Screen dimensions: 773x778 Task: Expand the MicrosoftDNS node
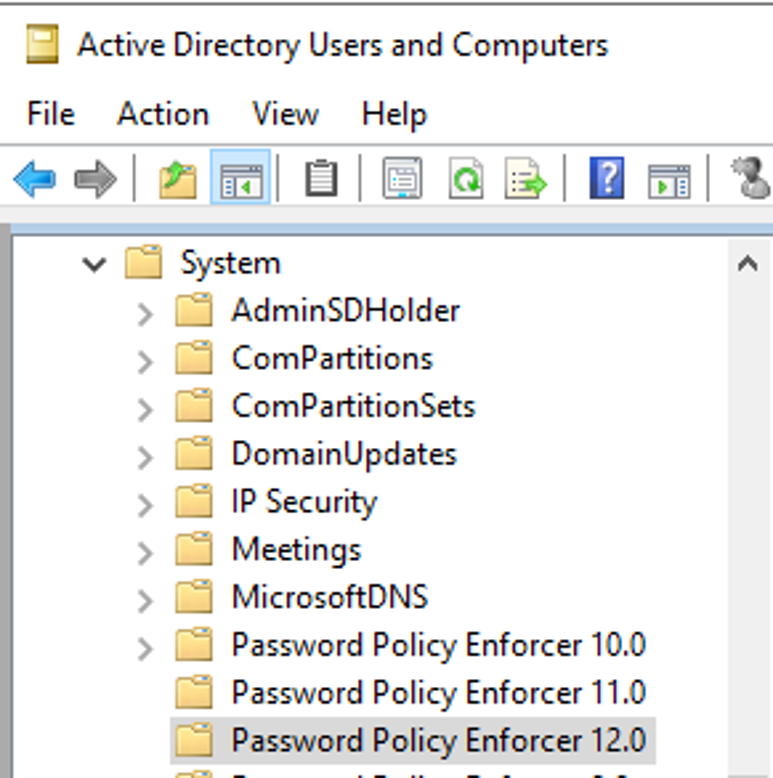(145, 601)
